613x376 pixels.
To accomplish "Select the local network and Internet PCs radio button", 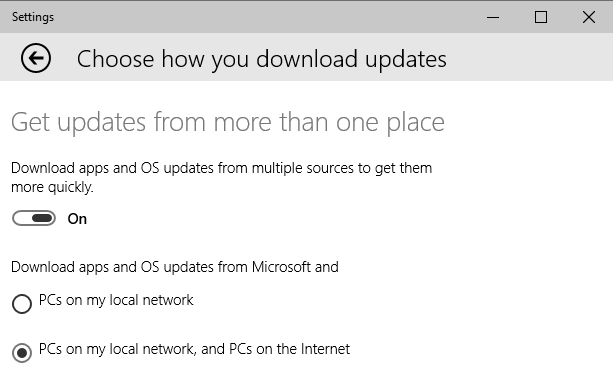I will pos(22,353).
